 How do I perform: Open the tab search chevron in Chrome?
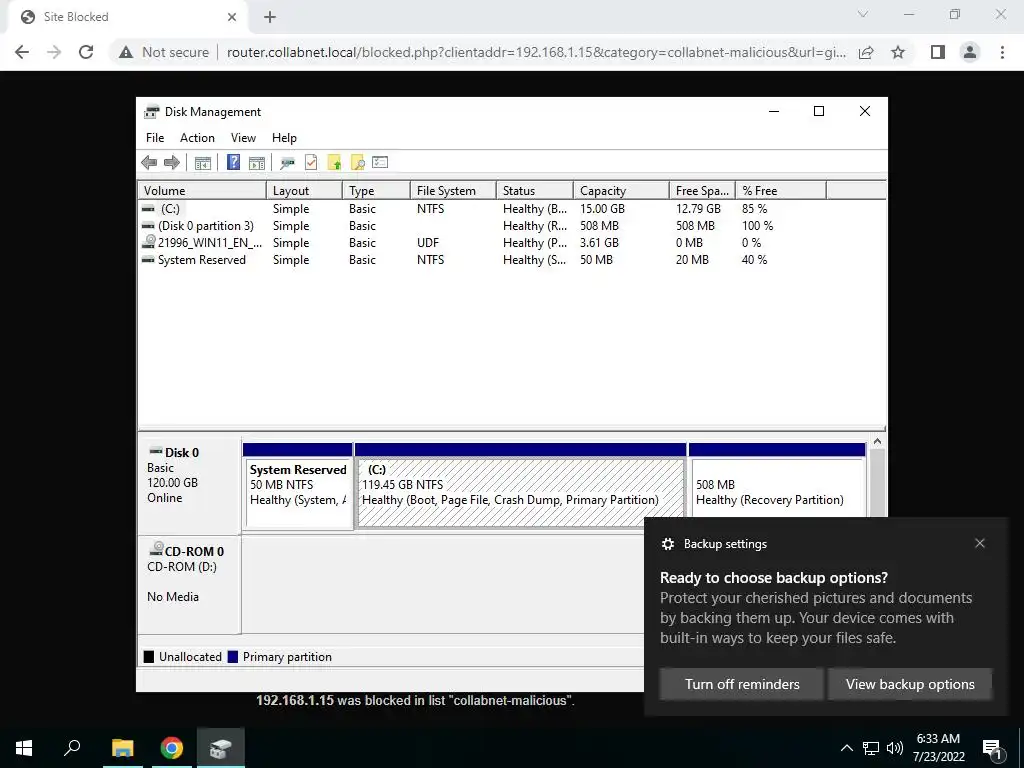tap(863, 14)
